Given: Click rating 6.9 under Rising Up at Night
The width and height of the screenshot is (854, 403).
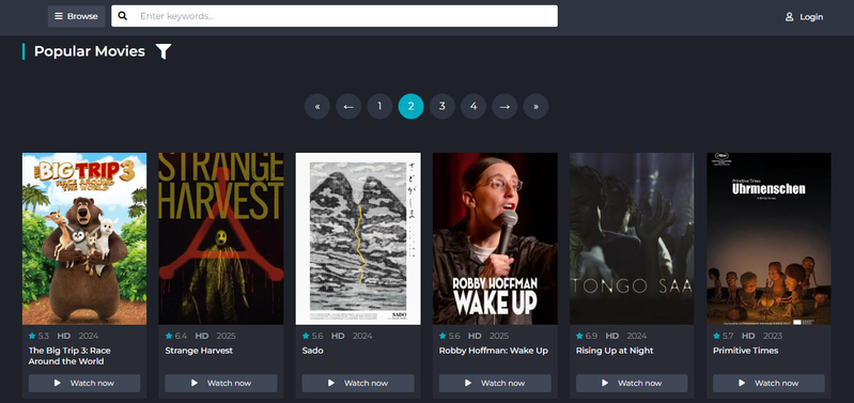Looking at the screenshot, I should pos(591,335).
